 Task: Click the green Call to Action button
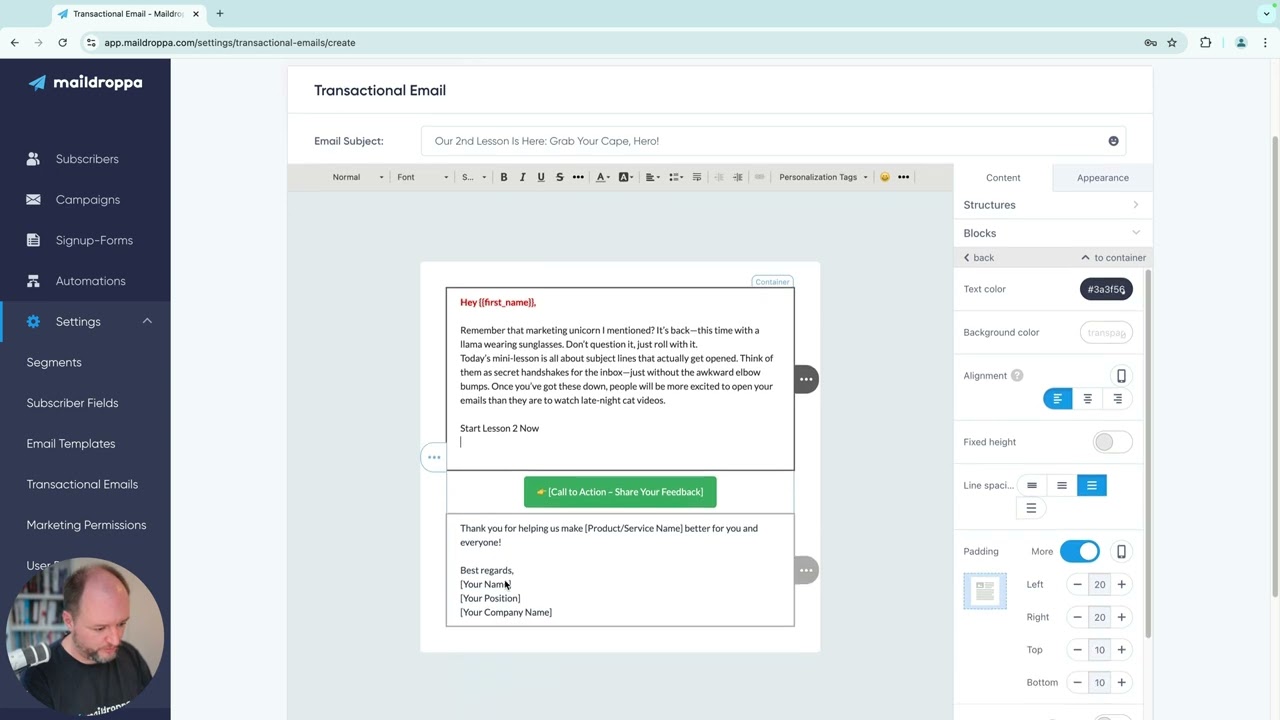click(620, 492)
